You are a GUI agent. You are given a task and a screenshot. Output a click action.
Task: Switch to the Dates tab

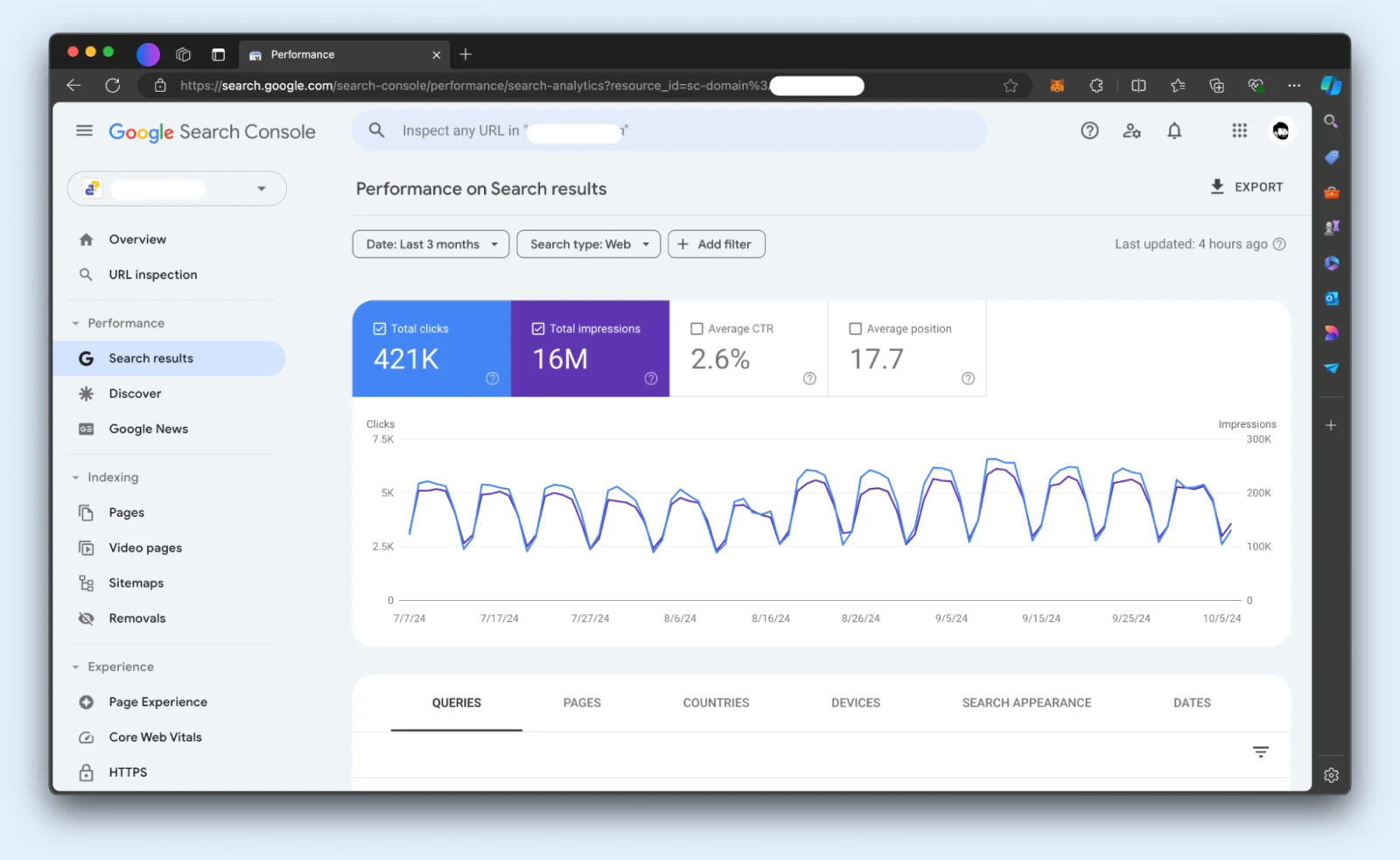coord(1192,703)
